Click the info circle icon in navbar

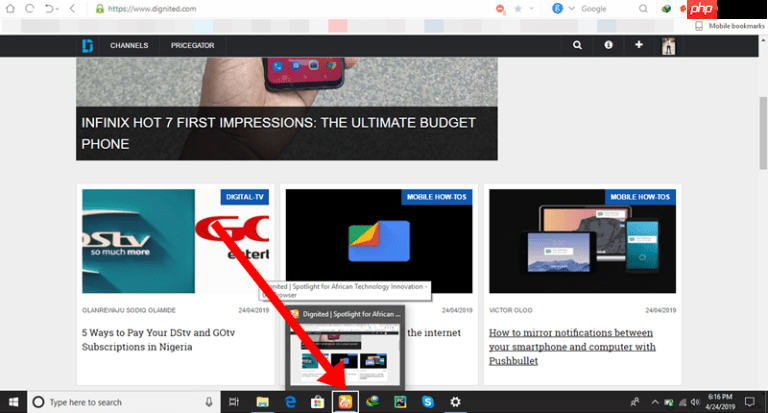click(x=608, y=46)
